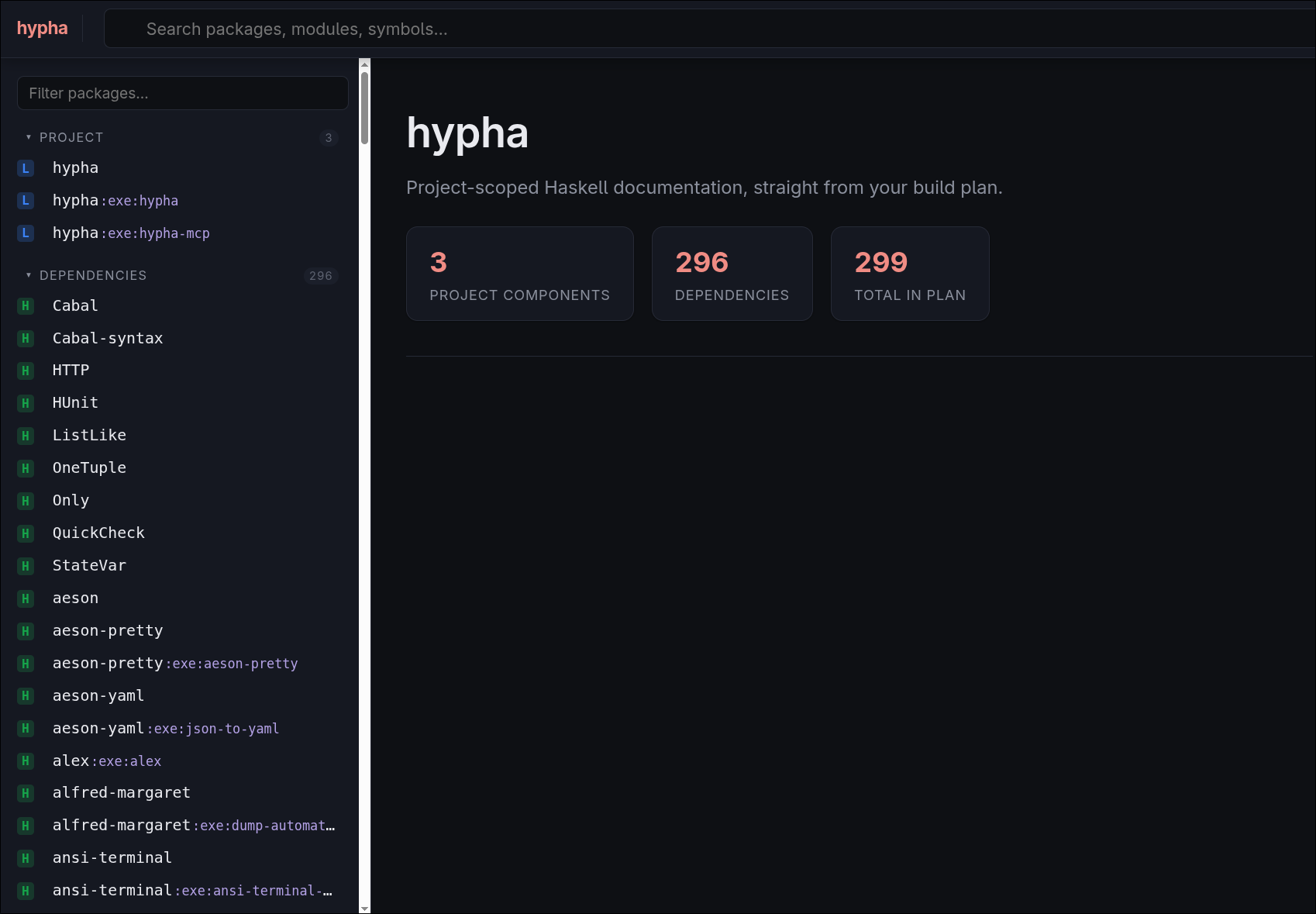
Task: Click the sidebar scroll down arrow
Action: [x=364, y=908]
